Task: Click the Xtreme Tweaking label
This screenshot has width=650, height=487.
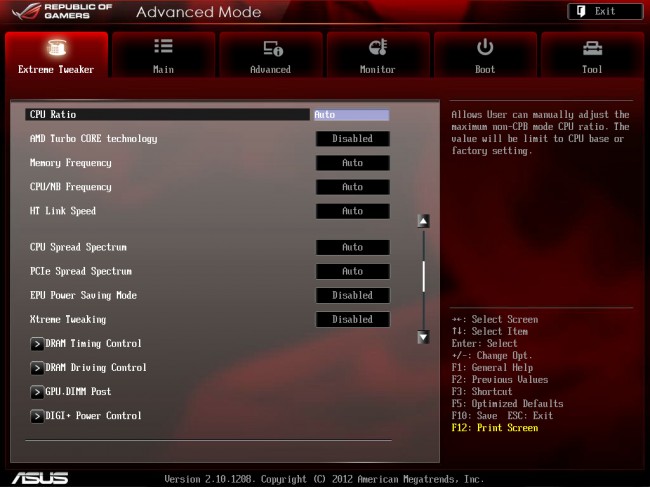Action: point(68,320)
